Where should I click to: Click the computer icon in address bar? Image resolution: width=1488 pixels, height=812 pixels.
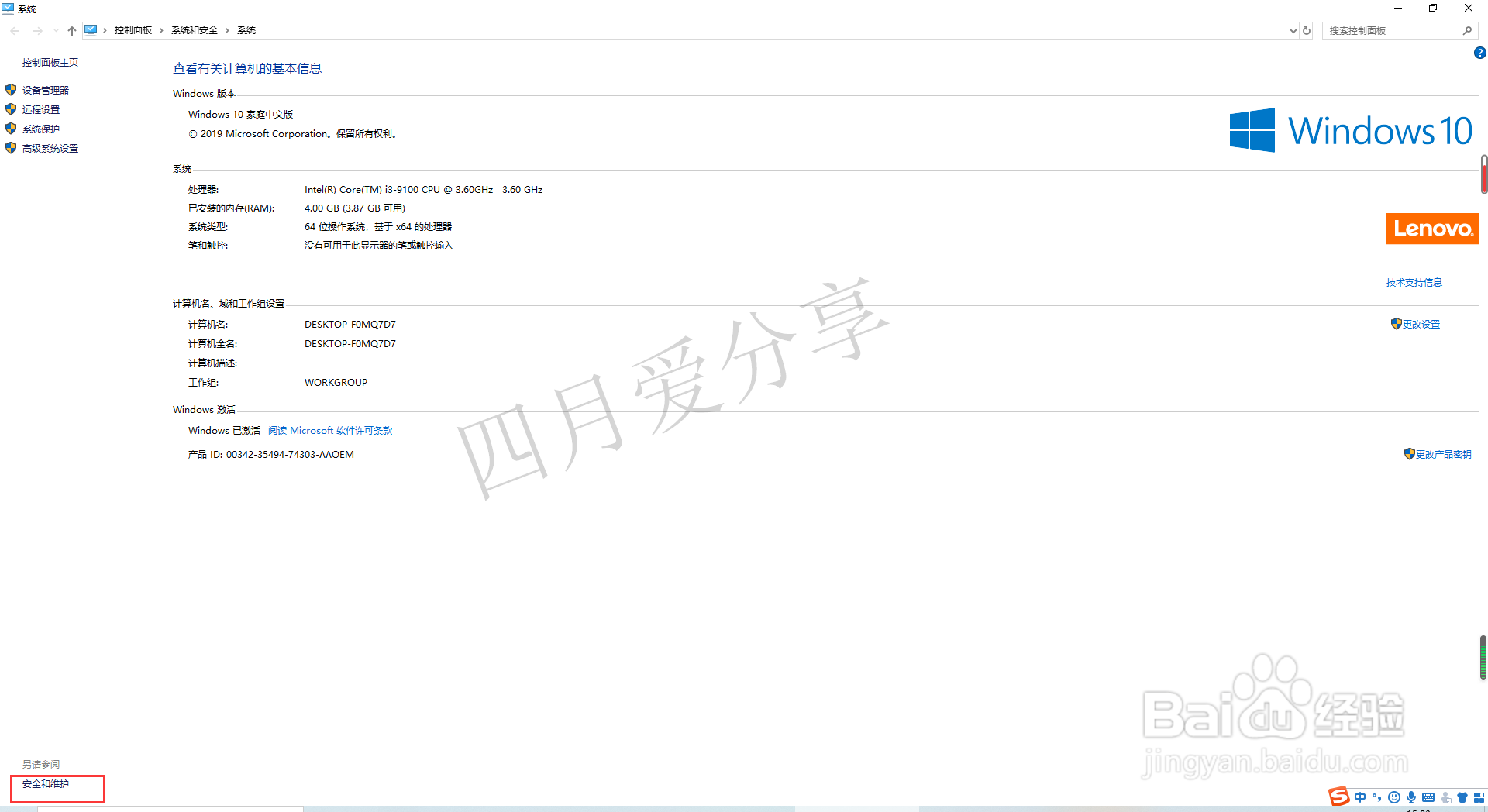(x=91, y=30)
